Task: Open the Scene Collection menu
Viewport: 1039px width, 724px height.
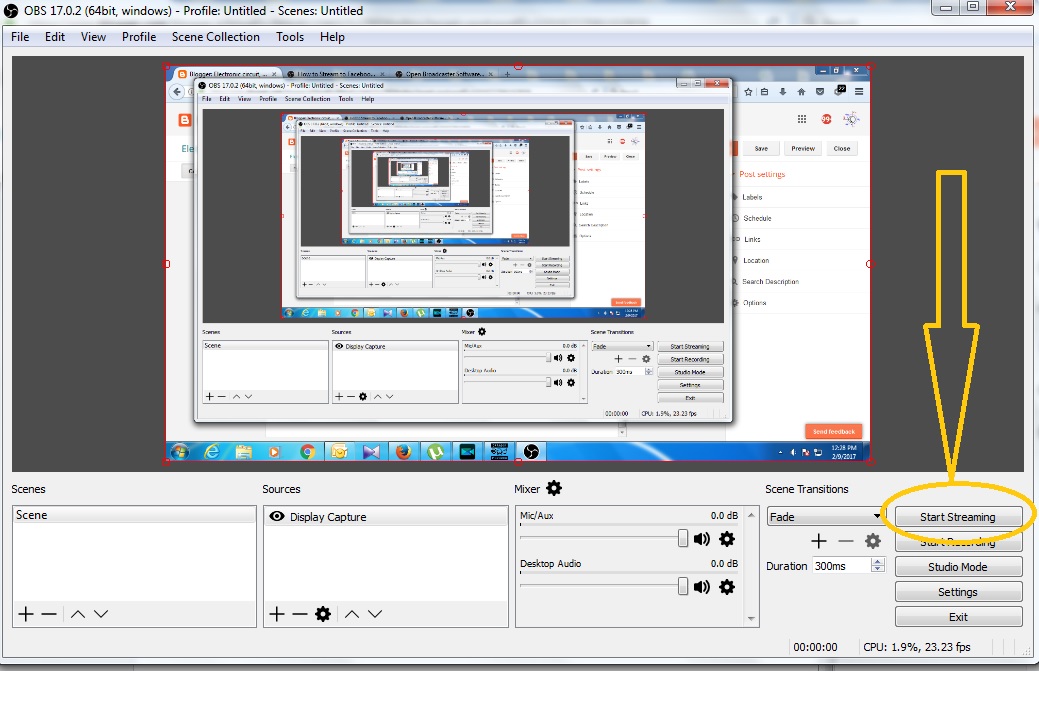Action: (x=216, y=37)
